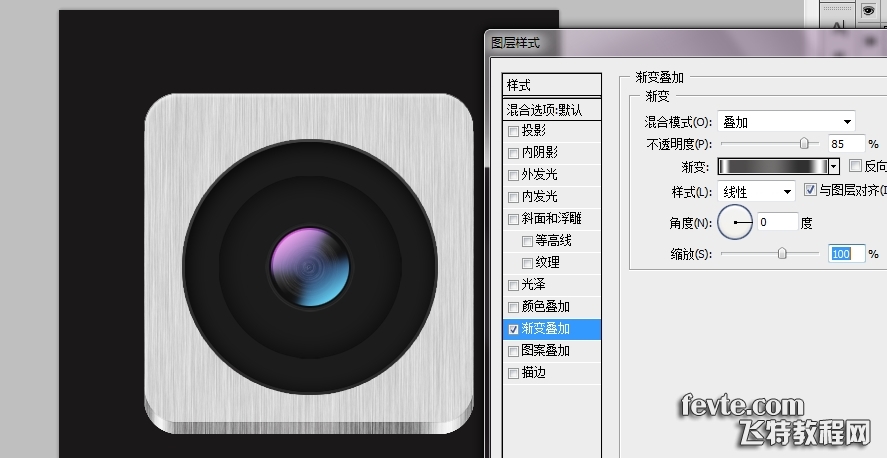887x458 pixels.
Task: Select 混合选项:默认 in styles list
Action: (552, 109)
